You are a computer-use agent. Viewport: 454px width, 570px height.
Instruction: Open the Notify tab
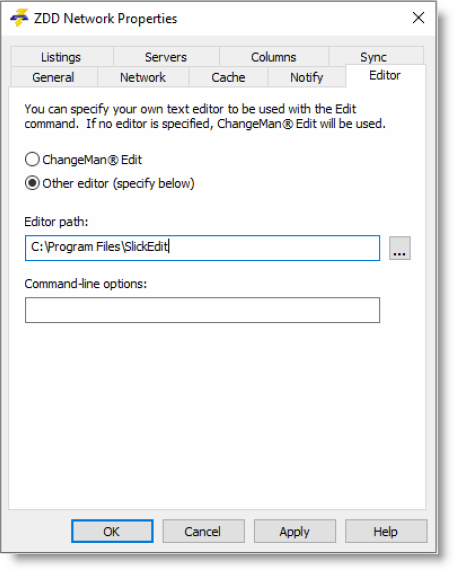tap(306, 77)
